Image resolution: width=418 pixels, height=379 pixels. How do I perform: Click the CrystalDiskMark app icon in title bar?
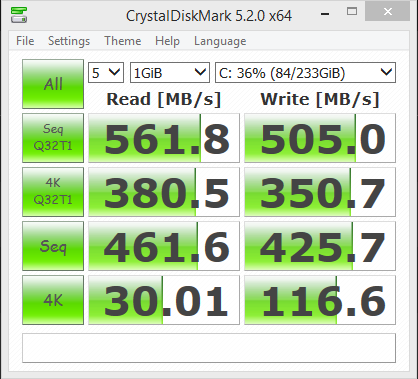pos(19,15)
